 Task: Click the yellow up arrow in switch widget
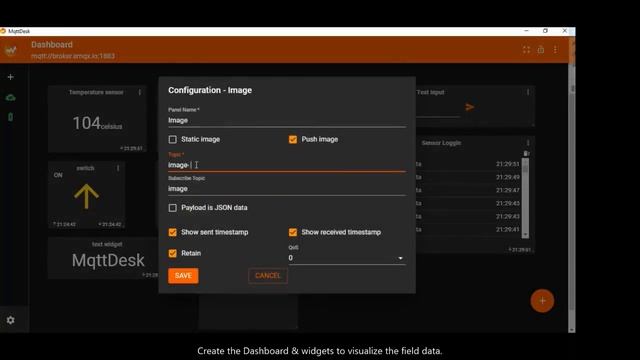click(x=86, y=197)
